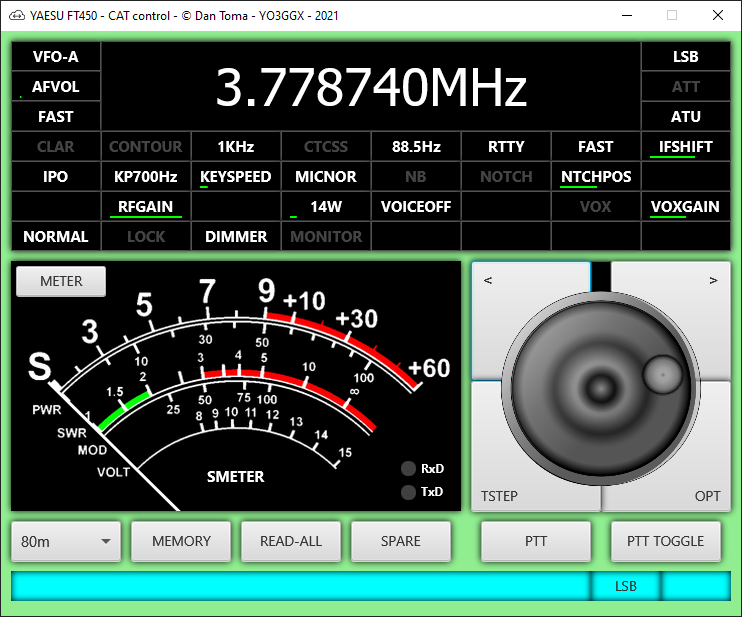Click the RxD indicator light
The width and height of the screenshot is (742, 617).
click(408, 468)
